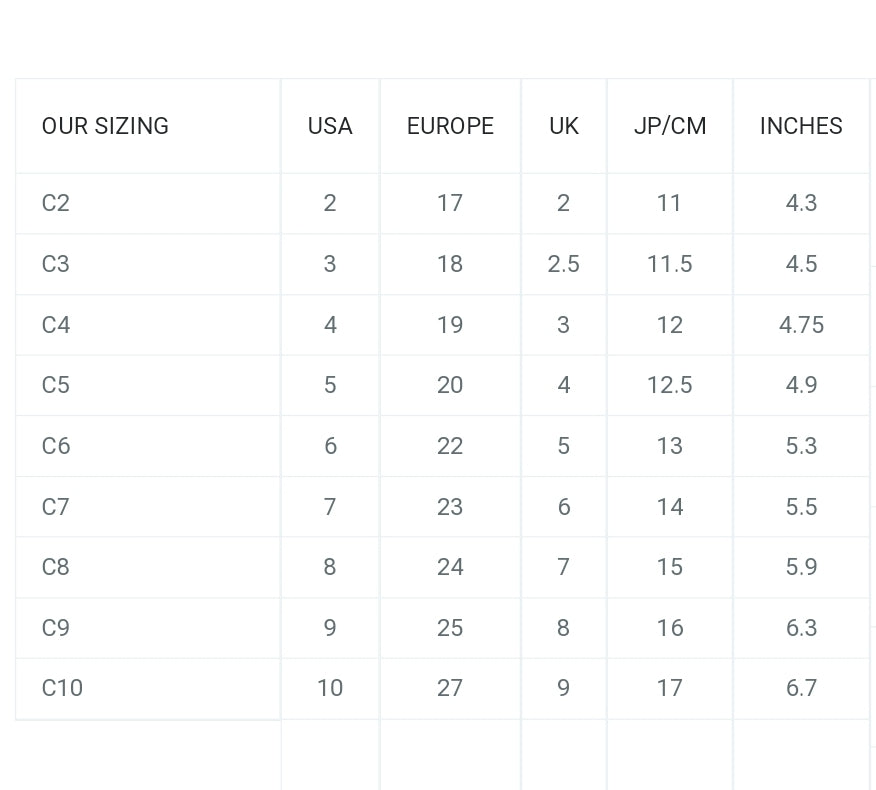Click the C7 size row label
Viewport: 876px width, 790px height.
(56, 507)
